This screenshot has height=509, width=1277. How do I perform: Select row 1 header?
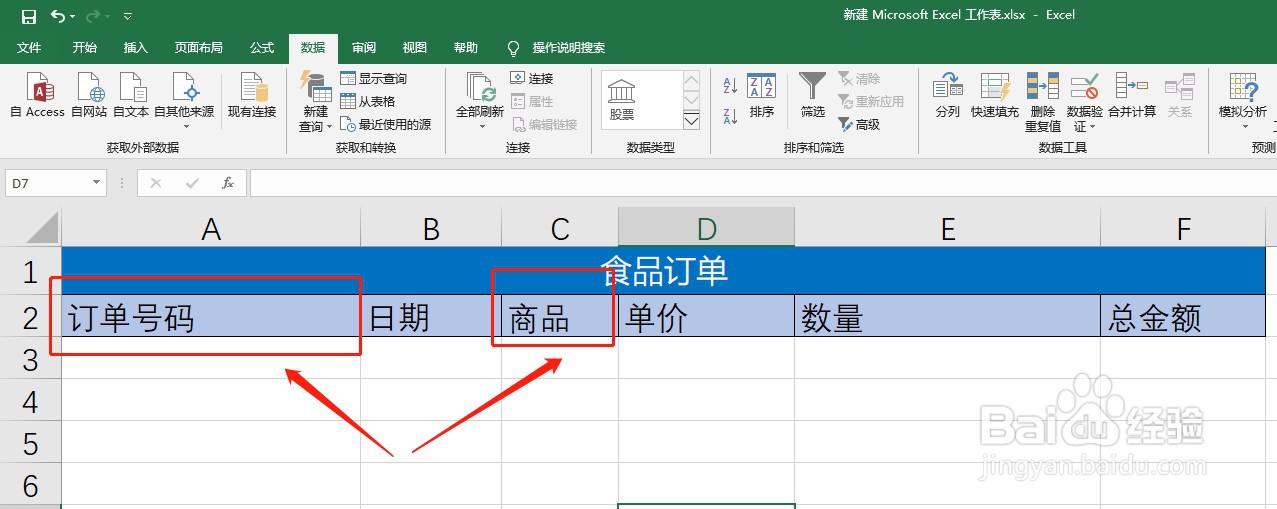30,271
